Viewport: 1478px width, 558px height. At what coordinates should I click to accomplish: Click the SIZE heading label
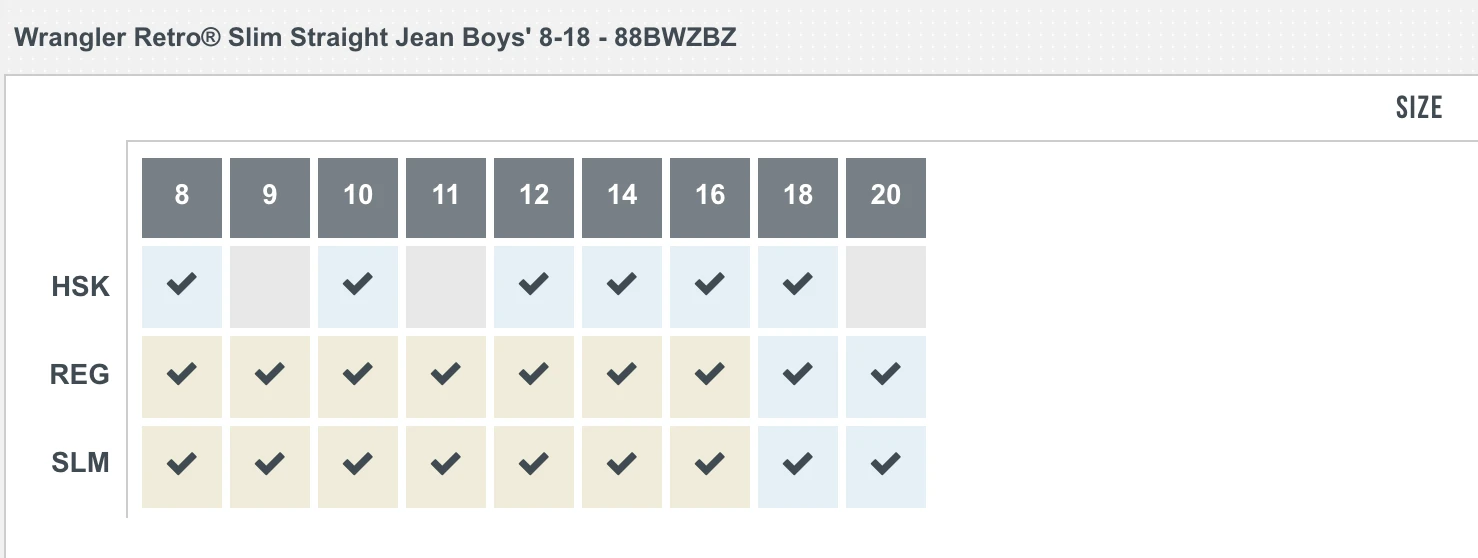1418,108
